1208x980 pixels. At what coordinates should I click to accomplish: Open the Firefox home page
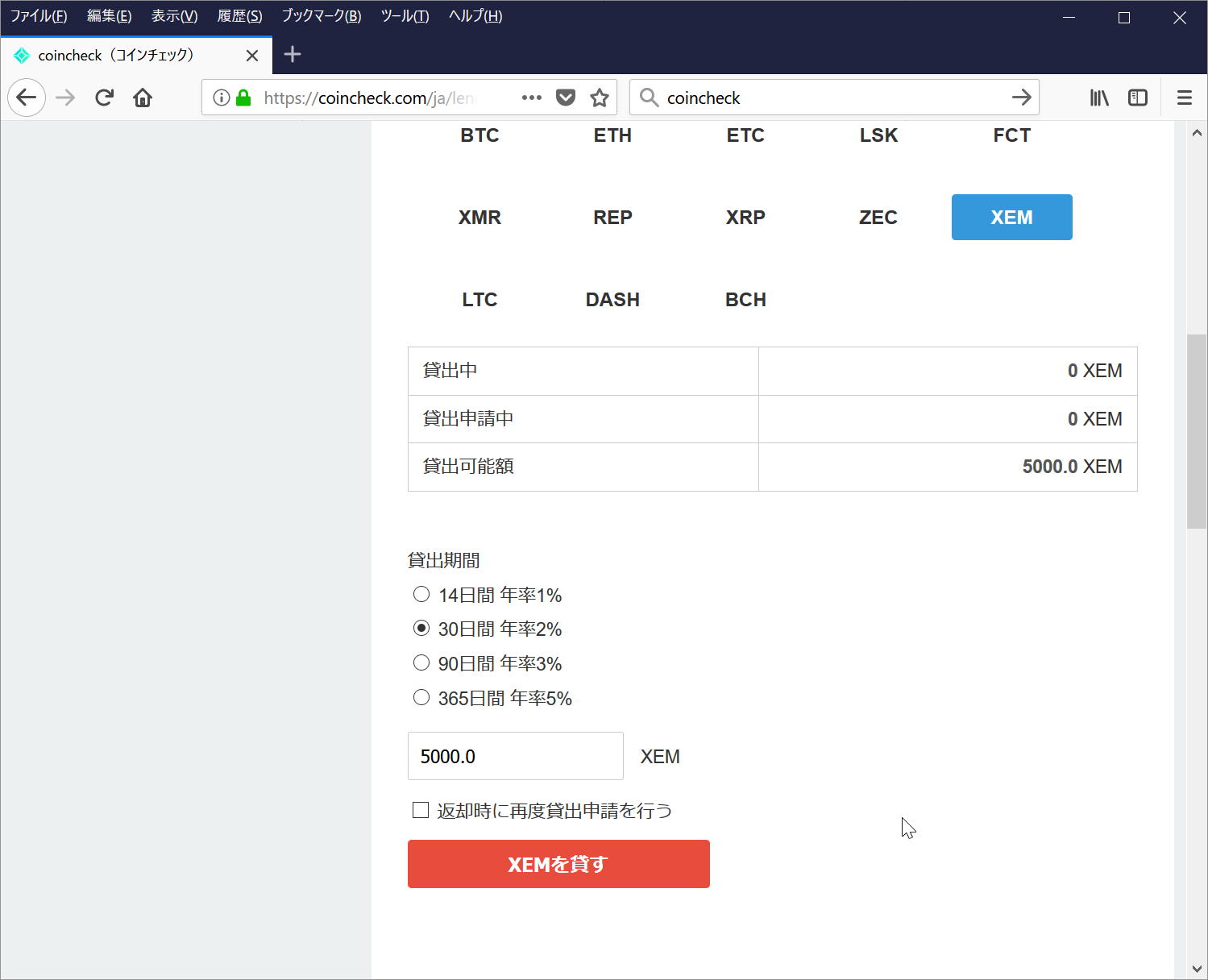click(143, 98)
